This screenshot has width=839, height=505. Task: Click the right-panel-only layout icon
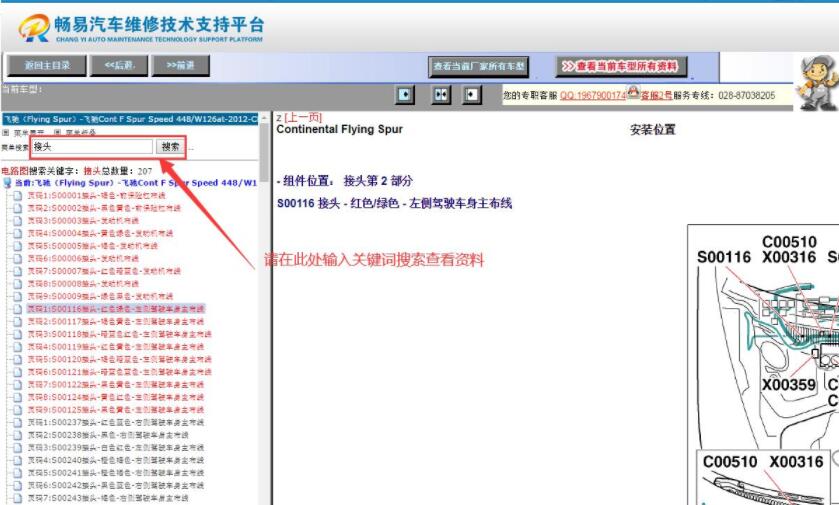pyautogui.click(x=471, y=95)
